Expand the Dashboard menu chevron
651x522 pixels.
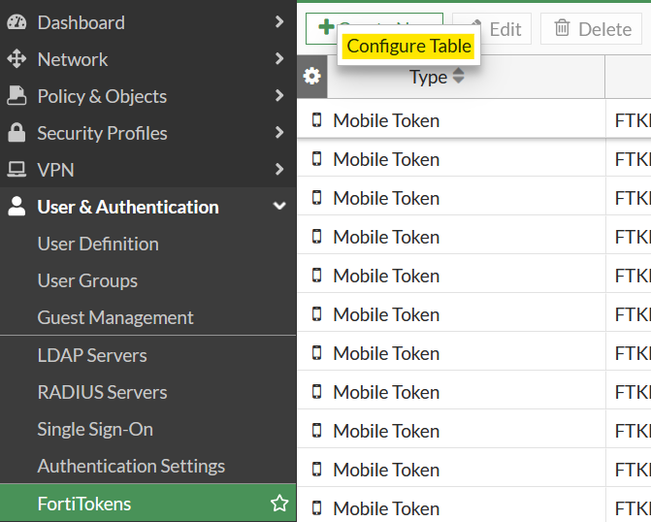pos(279,22)
